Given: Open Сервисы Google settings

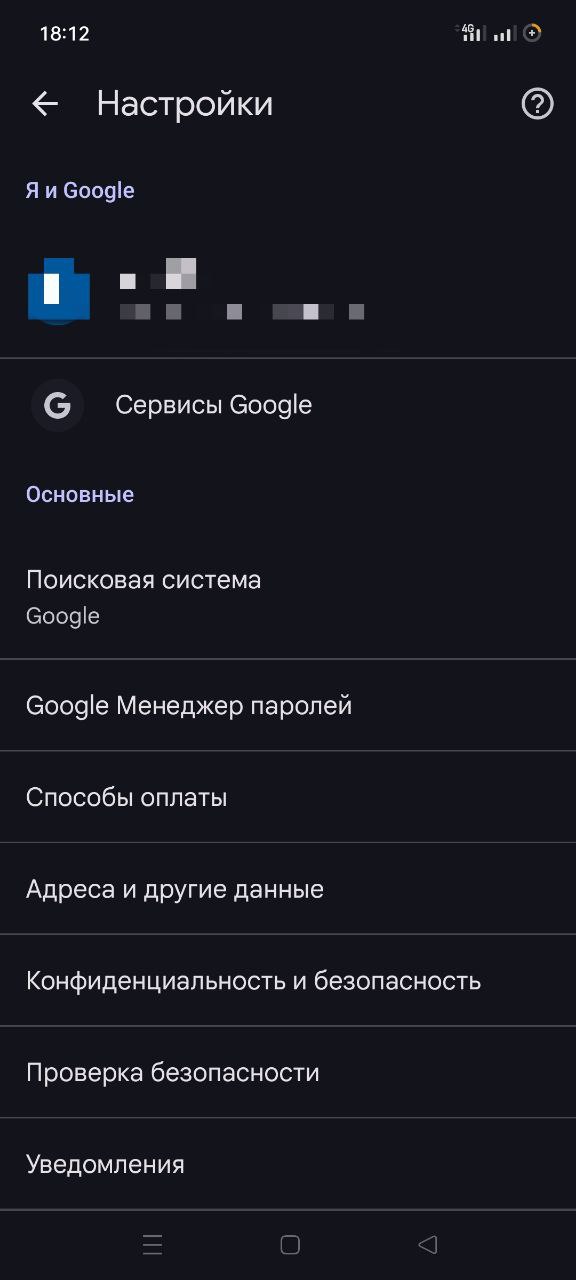Looking at the screenshot, I should click(x=288, y=405).
